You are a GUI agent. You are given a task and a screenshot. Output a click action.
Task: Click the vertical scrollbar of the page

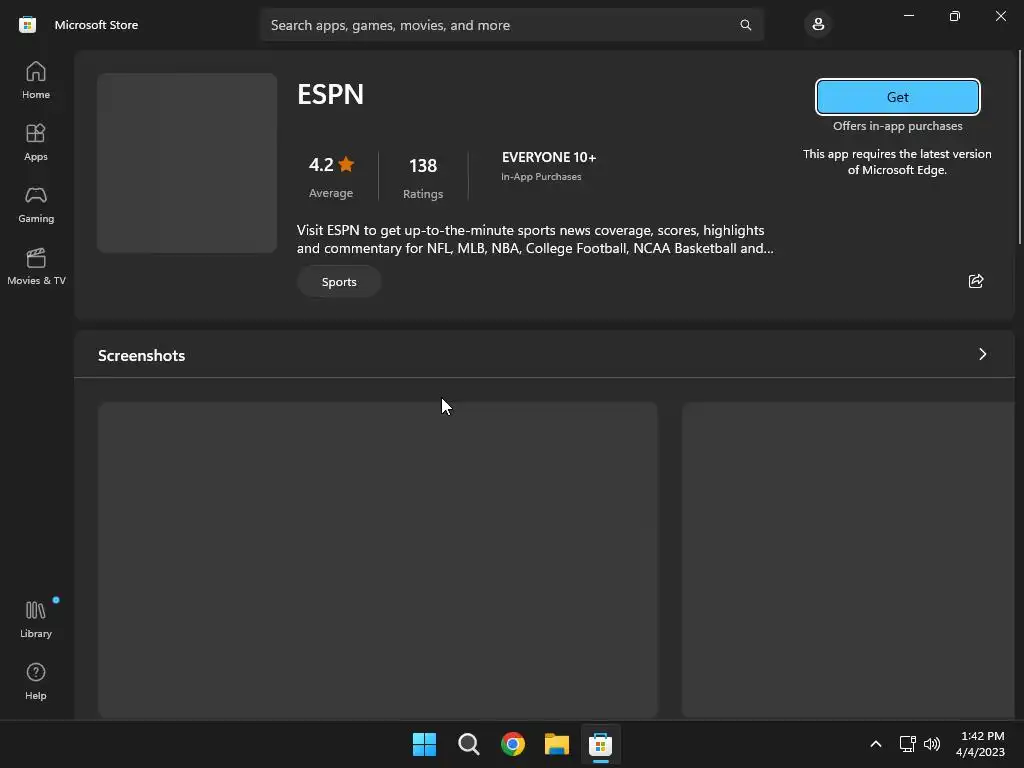click(1021, 147)
